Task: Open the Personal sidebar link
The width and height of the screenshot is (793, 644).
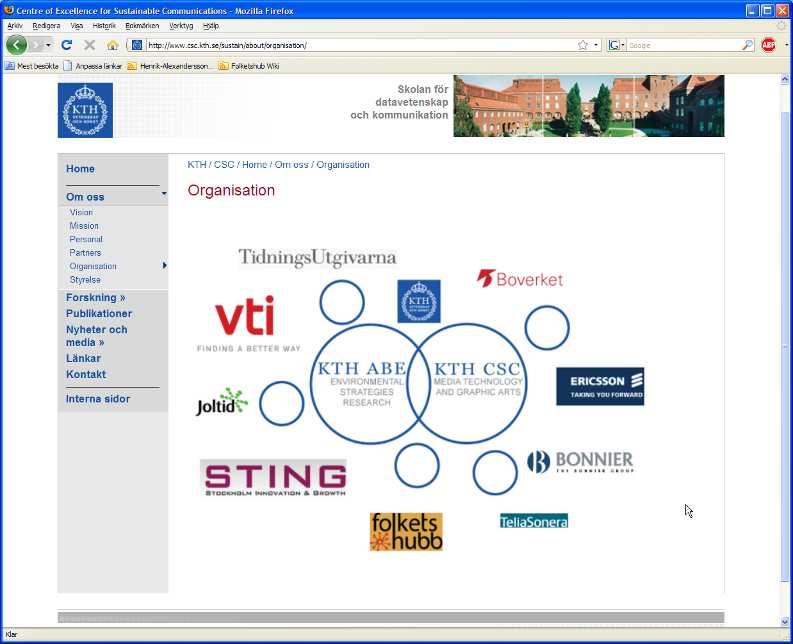Action: click(86, 239)
